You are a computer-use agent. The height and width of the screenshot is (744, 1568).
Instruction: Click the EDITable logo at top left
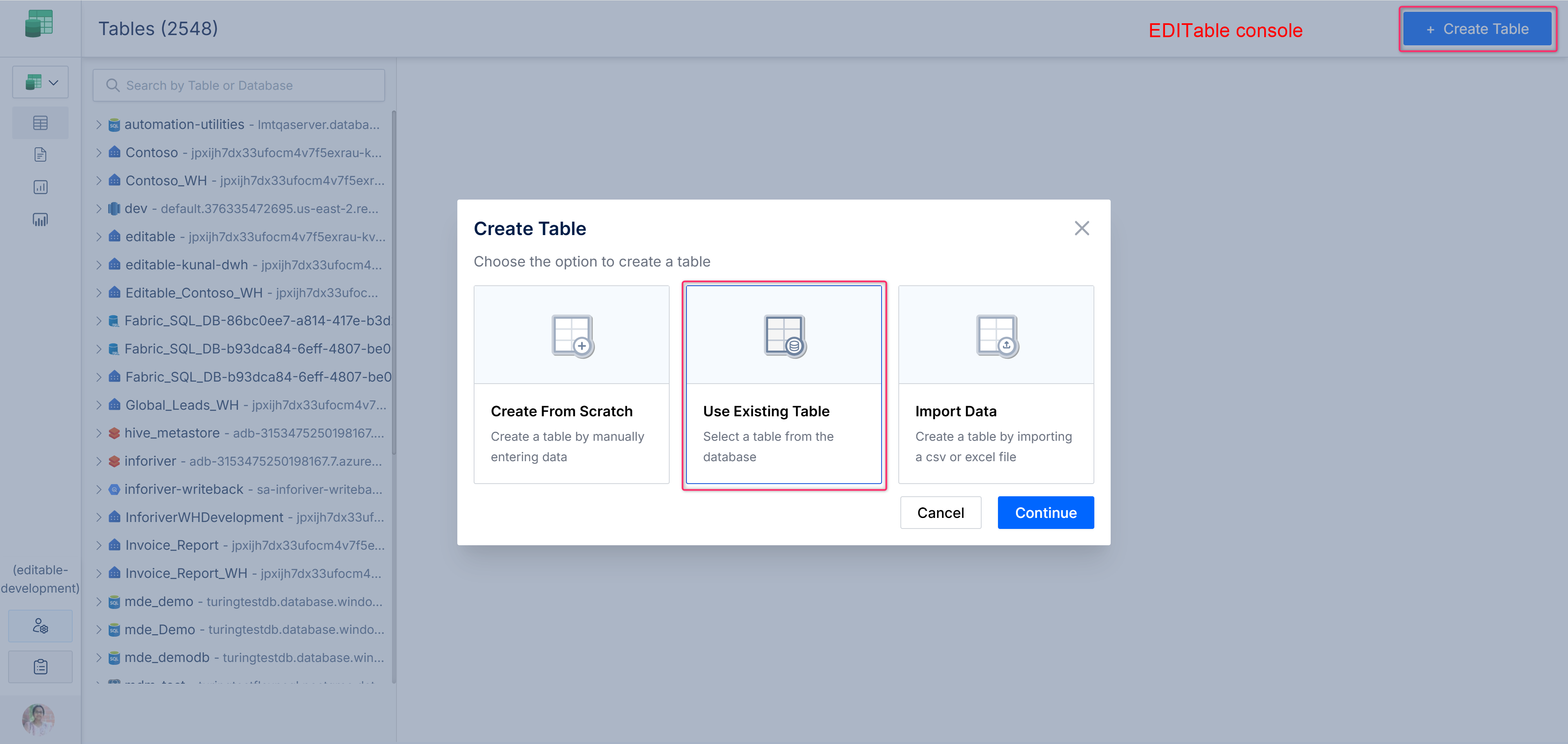coord(39,24)
